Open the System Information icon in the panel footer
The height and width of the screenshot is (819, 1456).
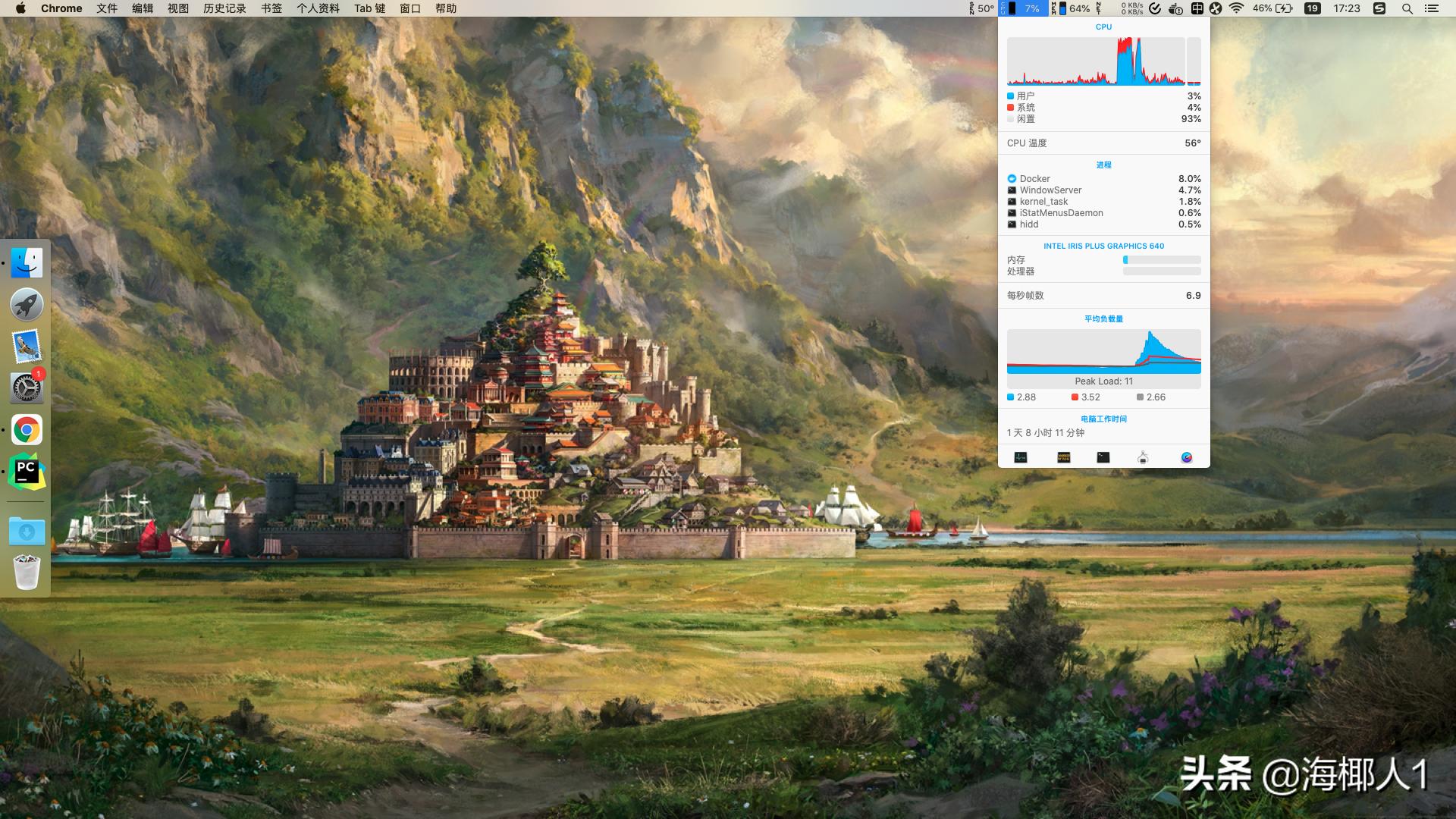click(1143, 457)
